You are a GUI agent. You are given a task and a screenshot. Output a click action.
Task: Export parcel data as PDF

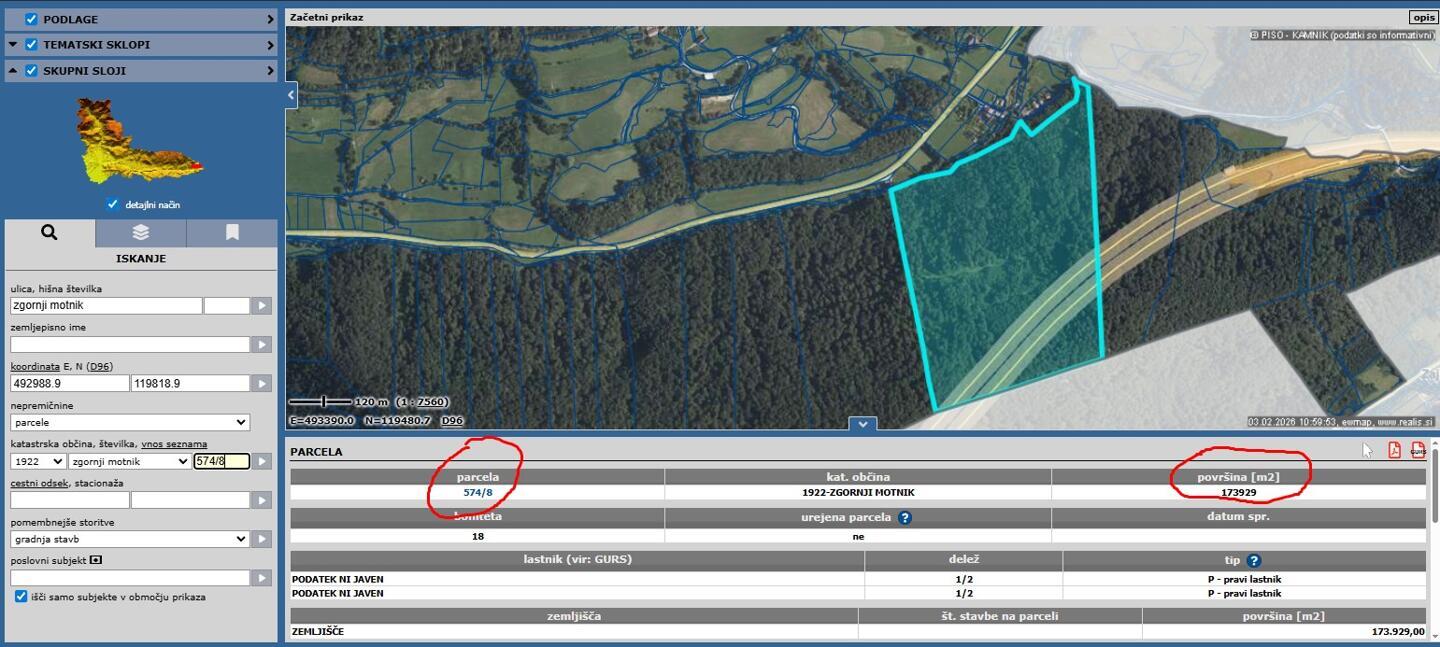coord(1394,450)
